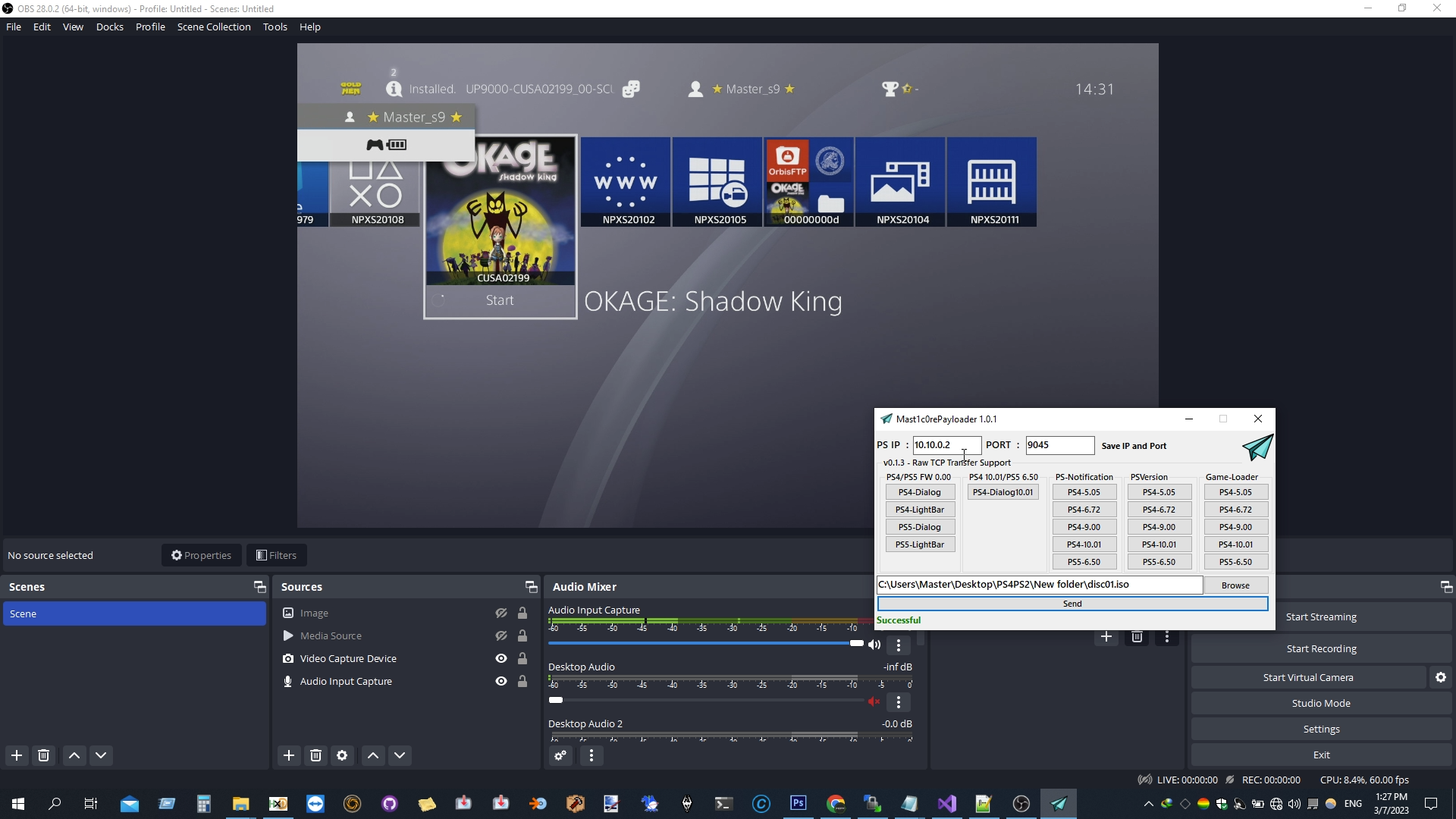Pop out the Sources dock

point(531,587)
